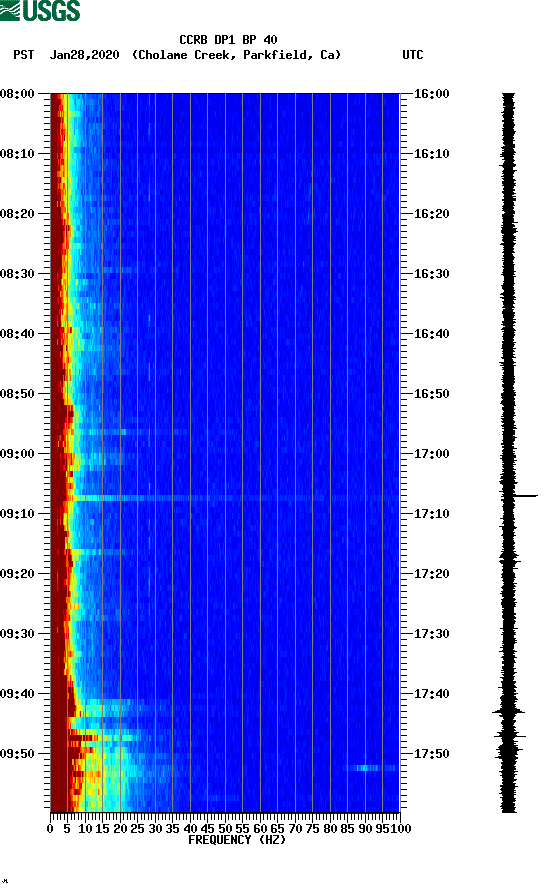Click the 16:00 UTC time label
The image size is (552, 892).
(431, 94)
